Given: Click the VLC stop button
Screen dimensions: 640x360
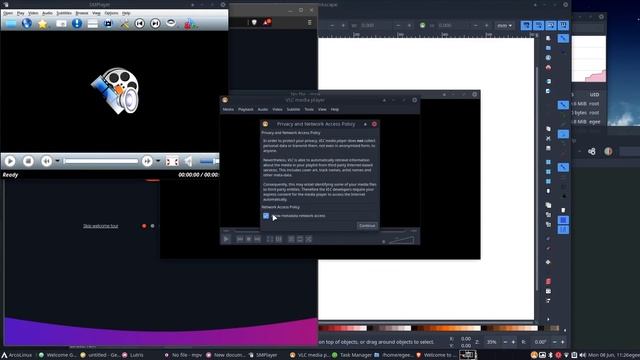Looking at the screenshot, I should pyautogui.click(x=249, y=239).
